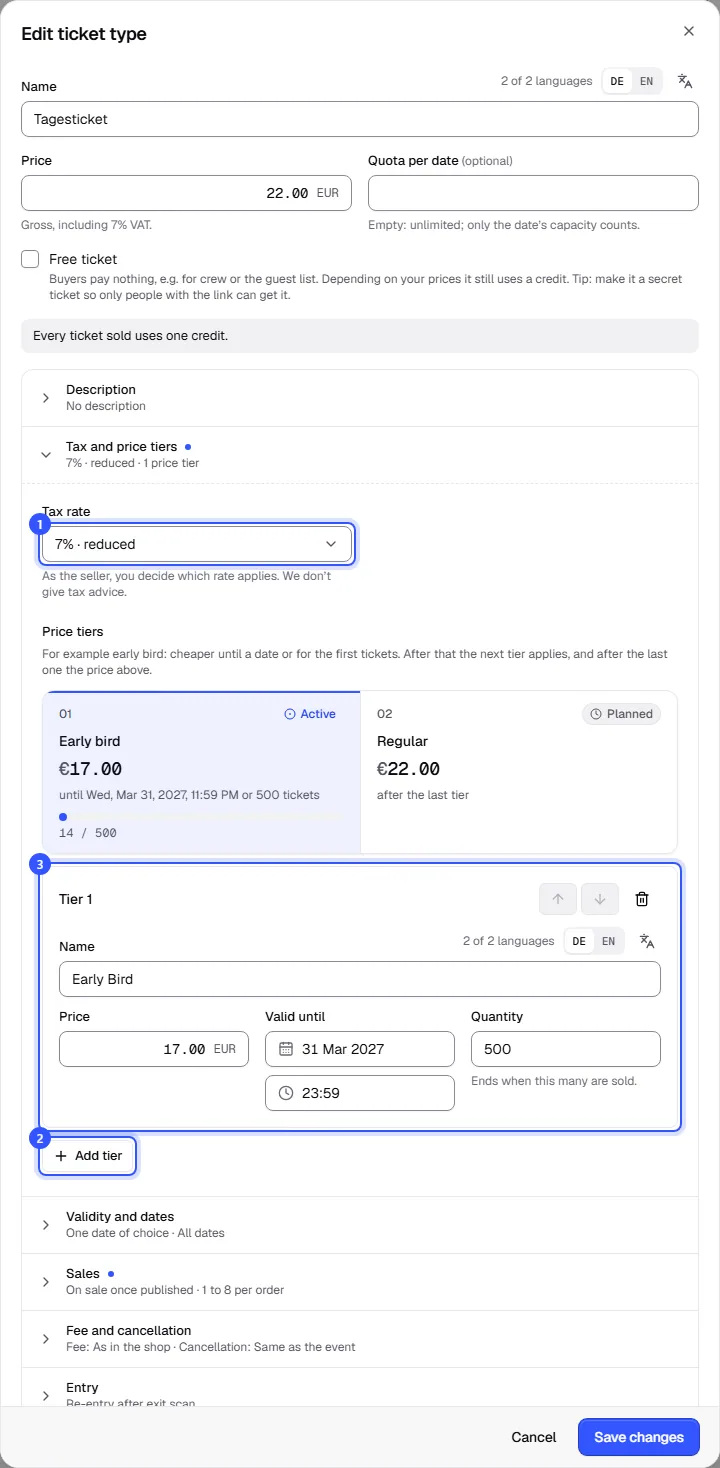Expand the Fee and cancellation section

(360, 1339)
